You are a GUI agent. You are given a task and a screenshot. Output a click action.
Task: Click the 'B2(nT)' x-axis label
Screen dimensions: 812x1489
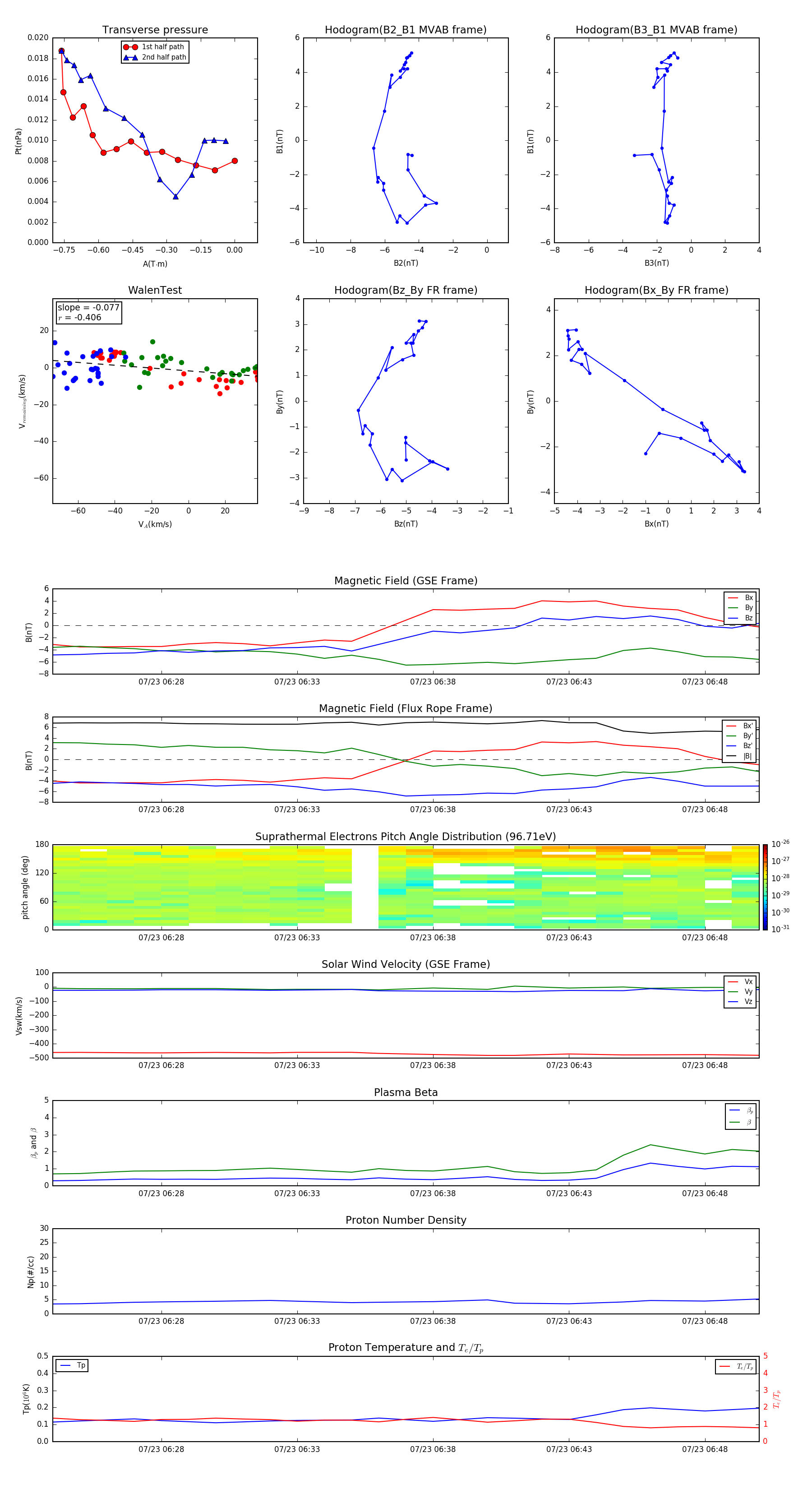(406, 263)
